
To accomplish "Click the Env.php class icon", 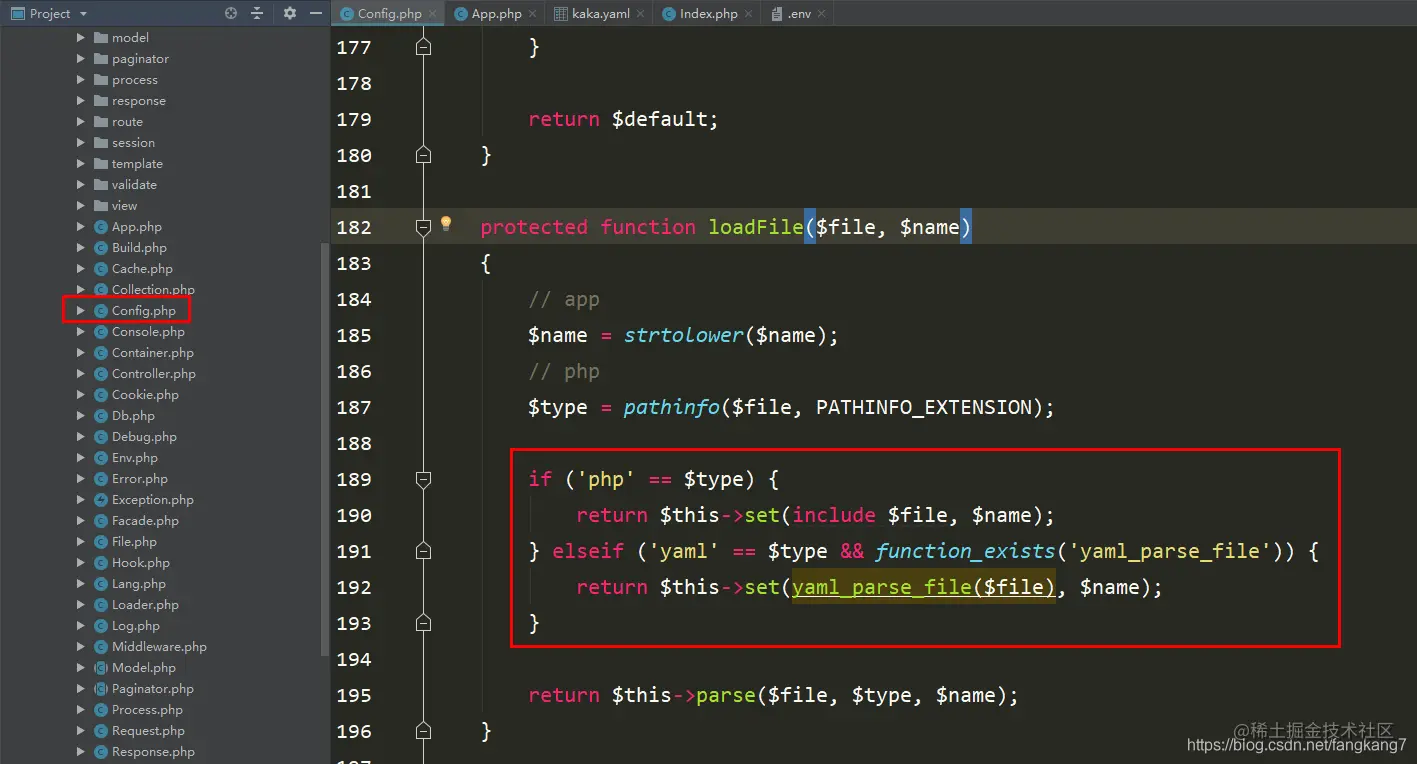I will click(x=101, y=458).
